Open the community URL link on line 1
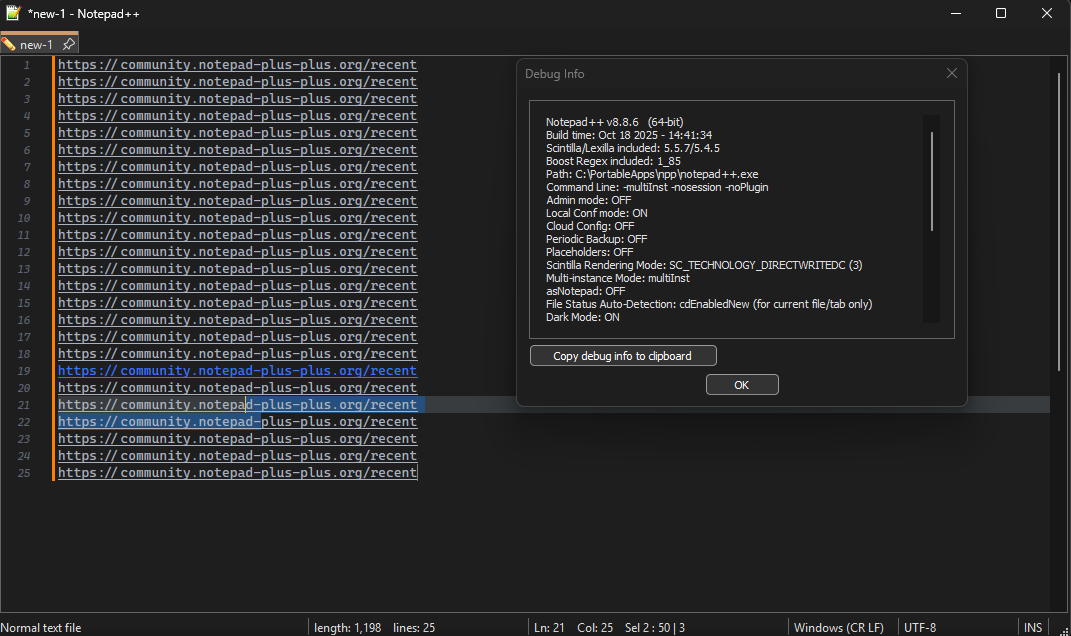 point(237,64)
